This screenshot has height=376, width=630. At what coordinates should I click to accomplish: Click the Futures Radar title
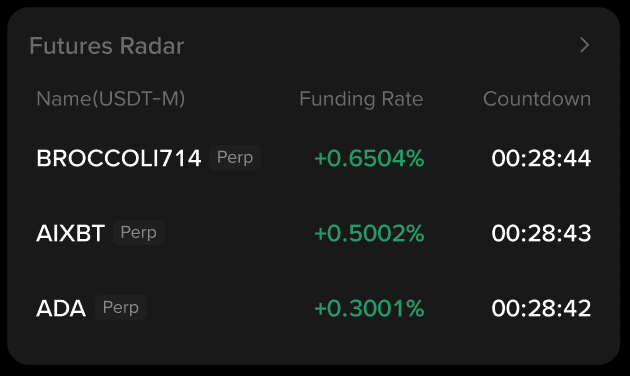(106, 46)
